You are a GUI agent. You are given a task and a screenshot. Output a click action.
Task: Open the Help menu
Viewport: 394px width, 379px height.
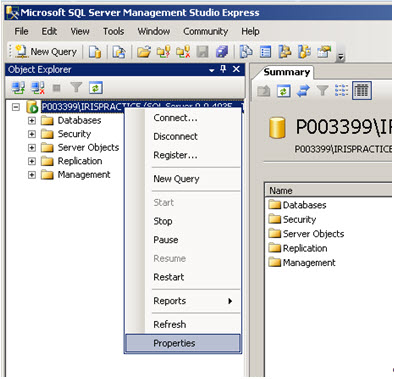coord(250,31)
